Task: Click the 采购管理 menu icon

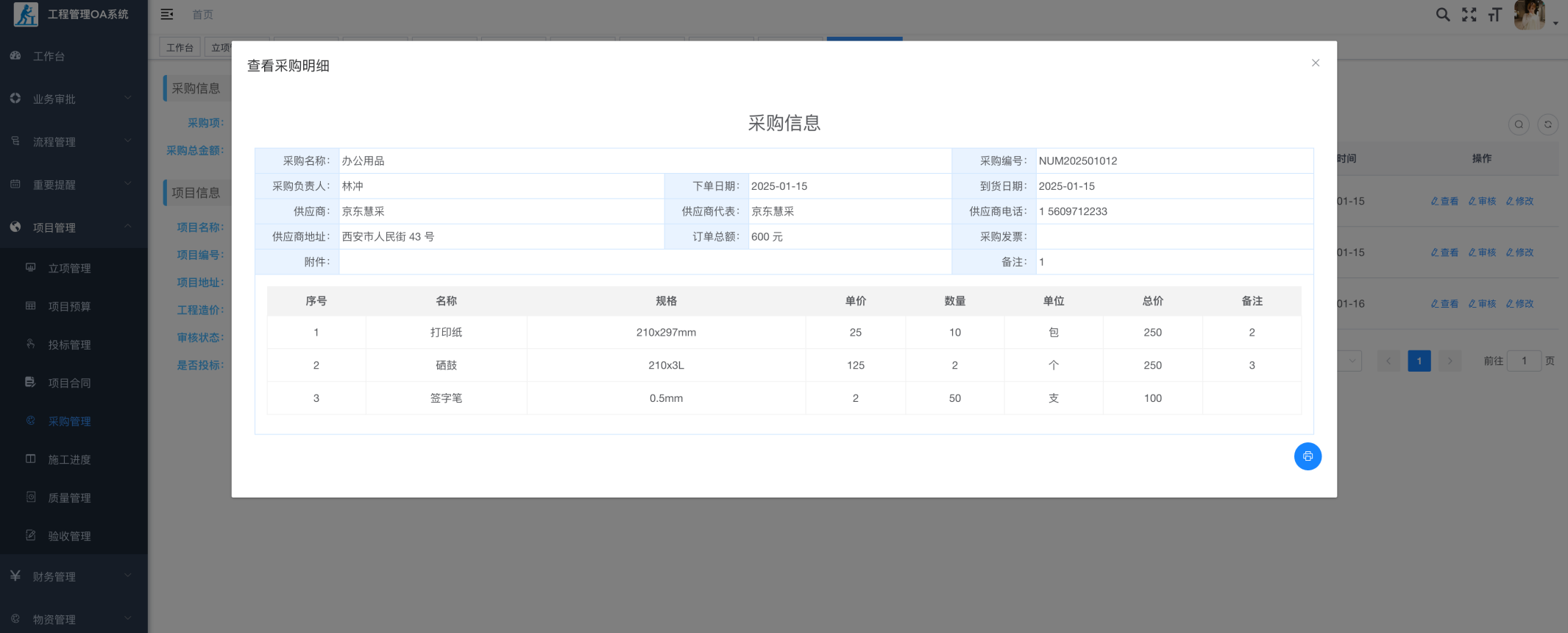Action: (30, 420)
